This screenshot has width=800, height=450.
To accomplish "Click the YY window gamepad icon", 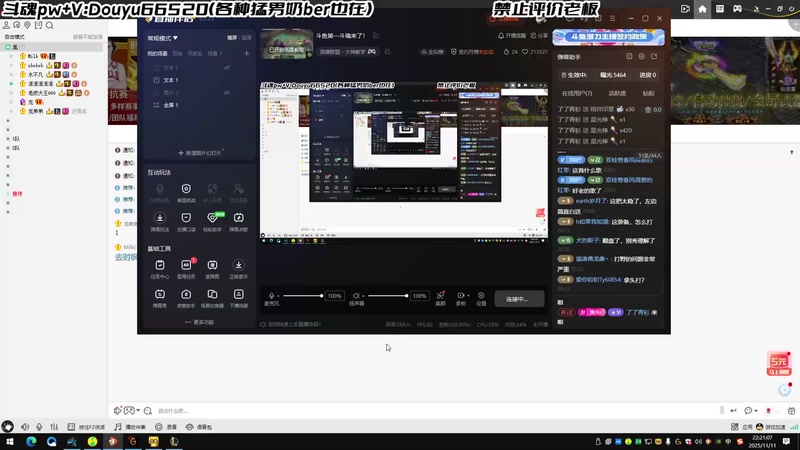I will click(x=737, y=9).
